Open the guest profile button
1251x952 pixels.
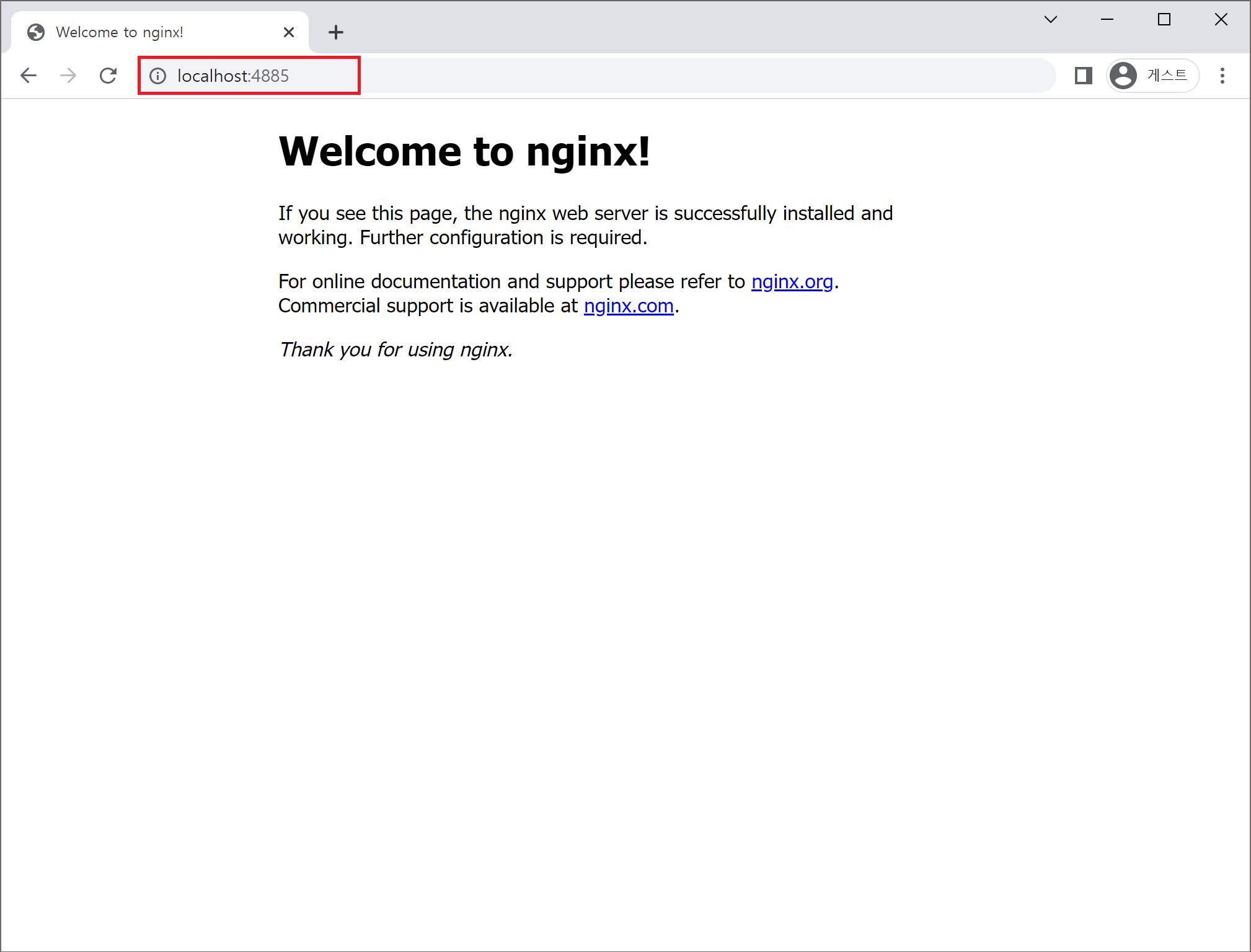tap(1153, 76)
